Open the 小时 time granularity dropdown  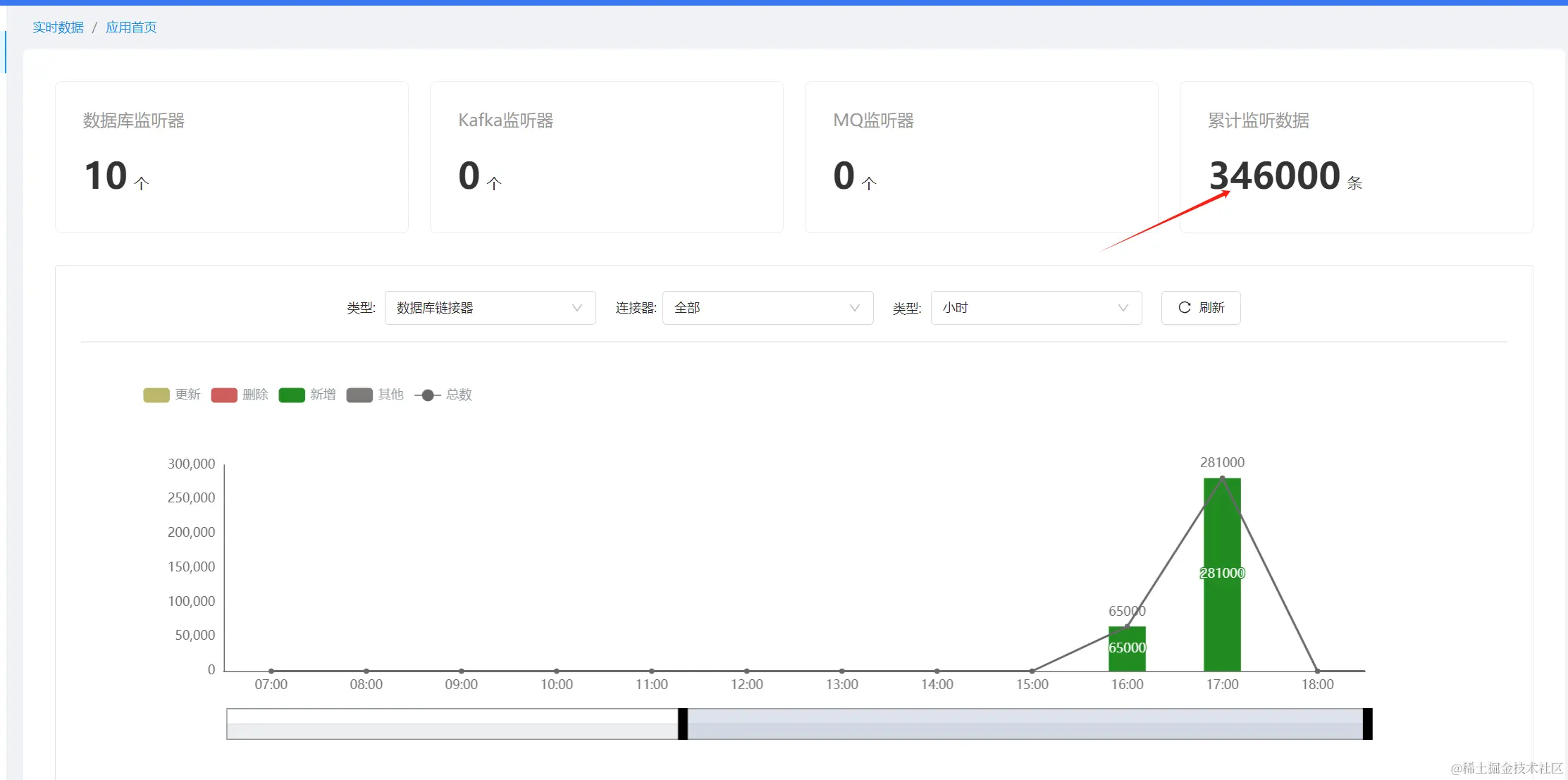pyautogui.click(x=1025, y=308)
